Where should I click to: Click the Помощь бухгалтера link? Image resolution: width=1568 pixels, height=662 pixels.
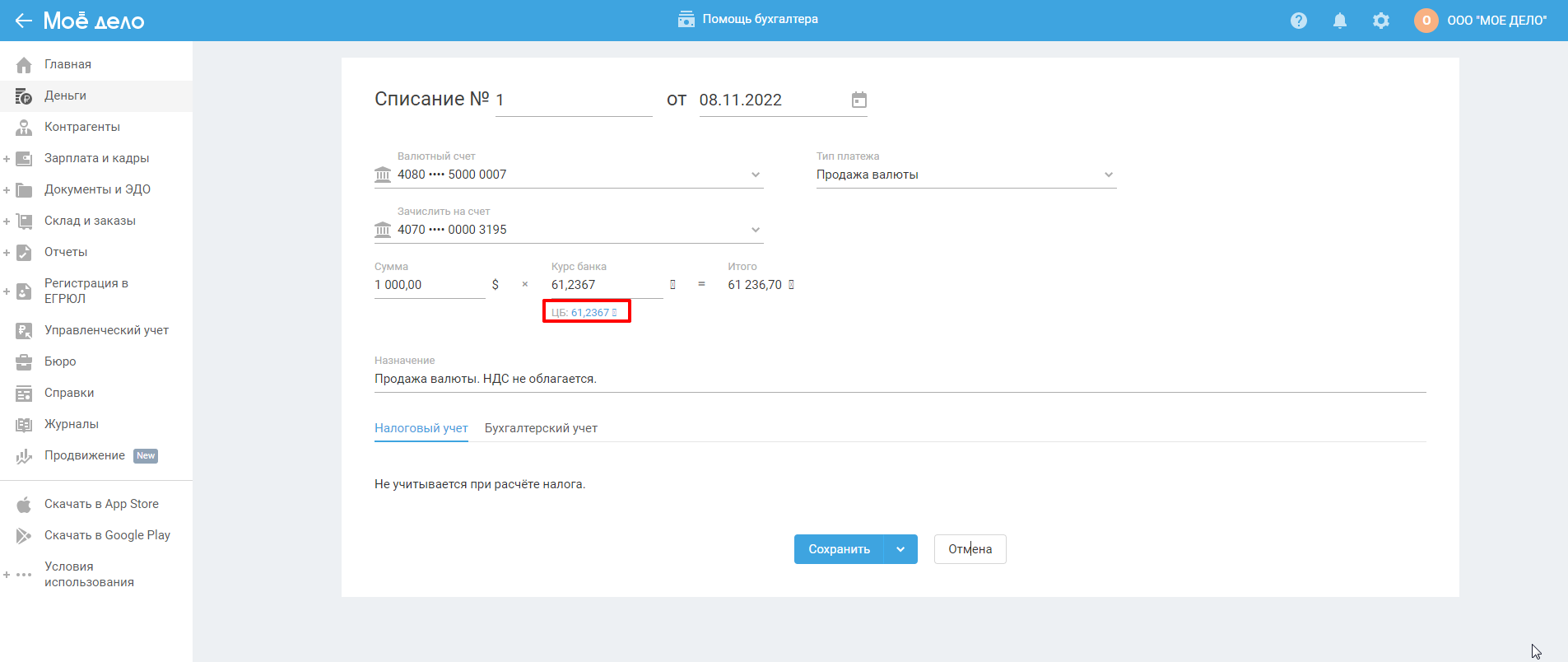tap(760, 19)
